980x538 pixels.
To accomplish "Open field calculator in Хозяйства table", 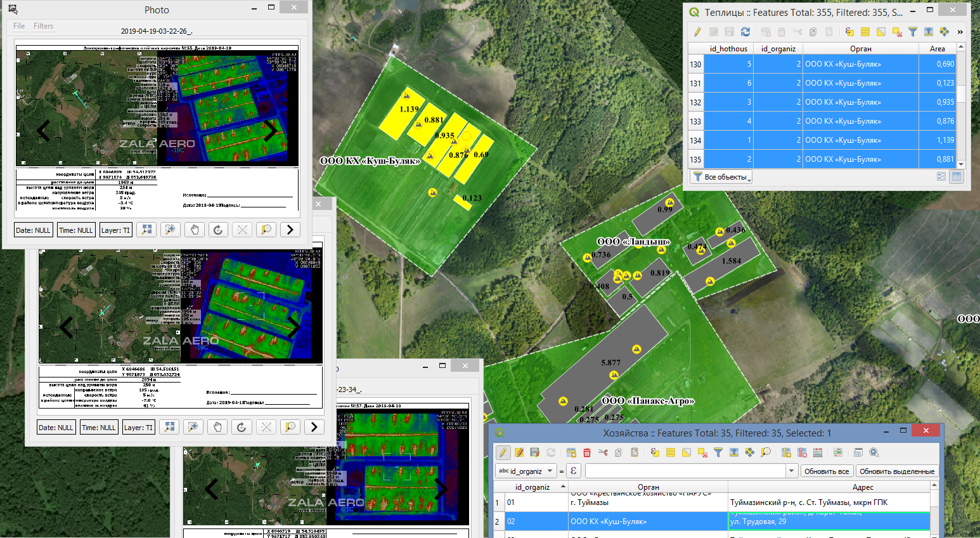I will (818, 452).
